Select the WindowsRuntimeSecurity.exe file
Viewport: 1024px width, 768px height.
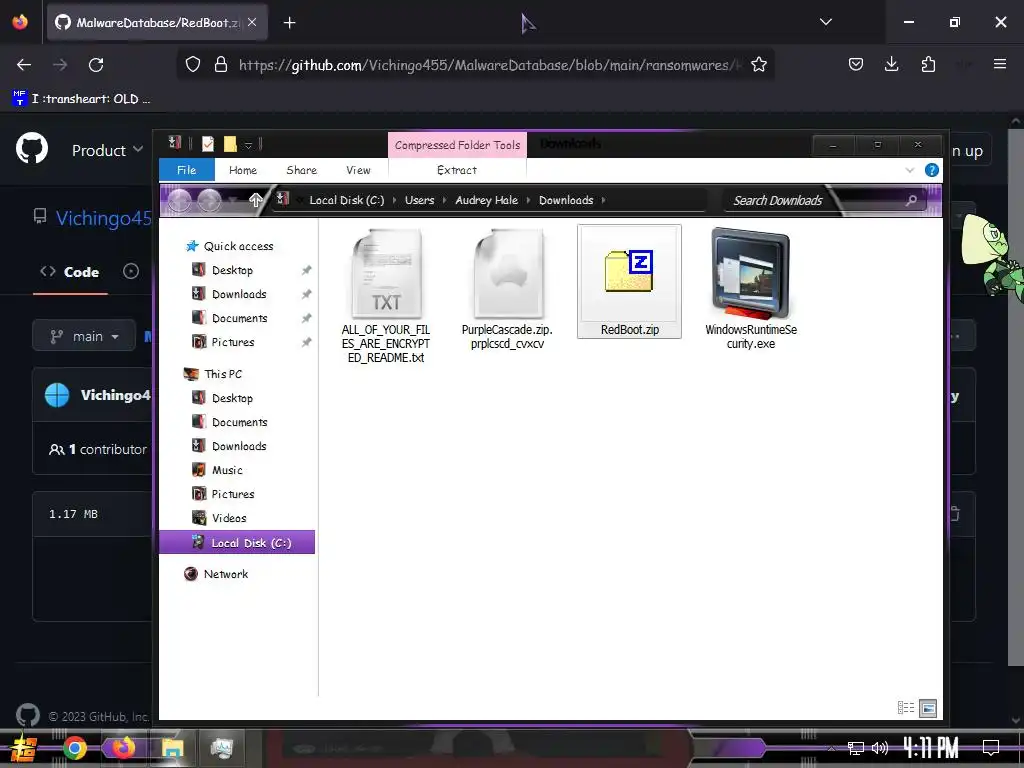751,288
